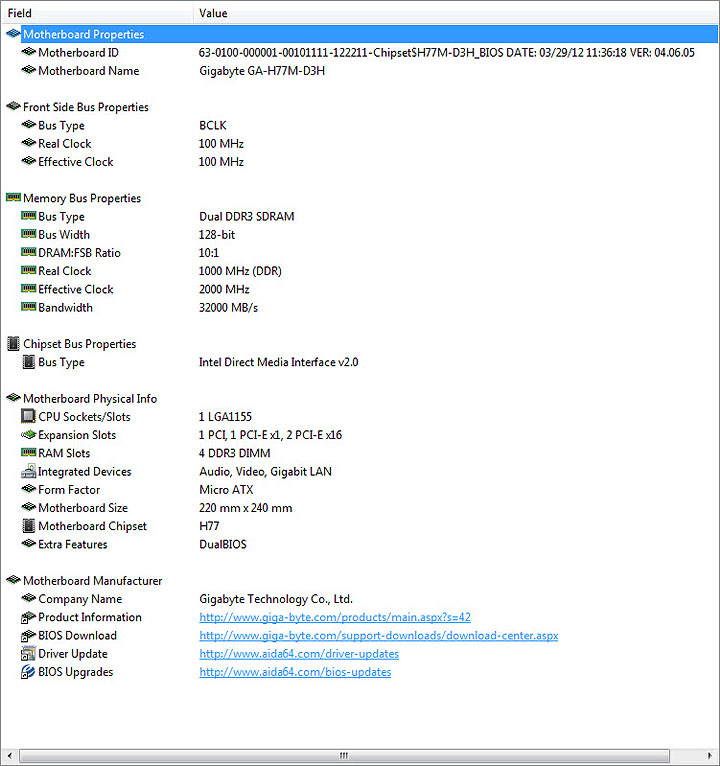720x766 pixels.
Task: Click the Field column header
Action: pyautogui.click(x=97, y=13)
